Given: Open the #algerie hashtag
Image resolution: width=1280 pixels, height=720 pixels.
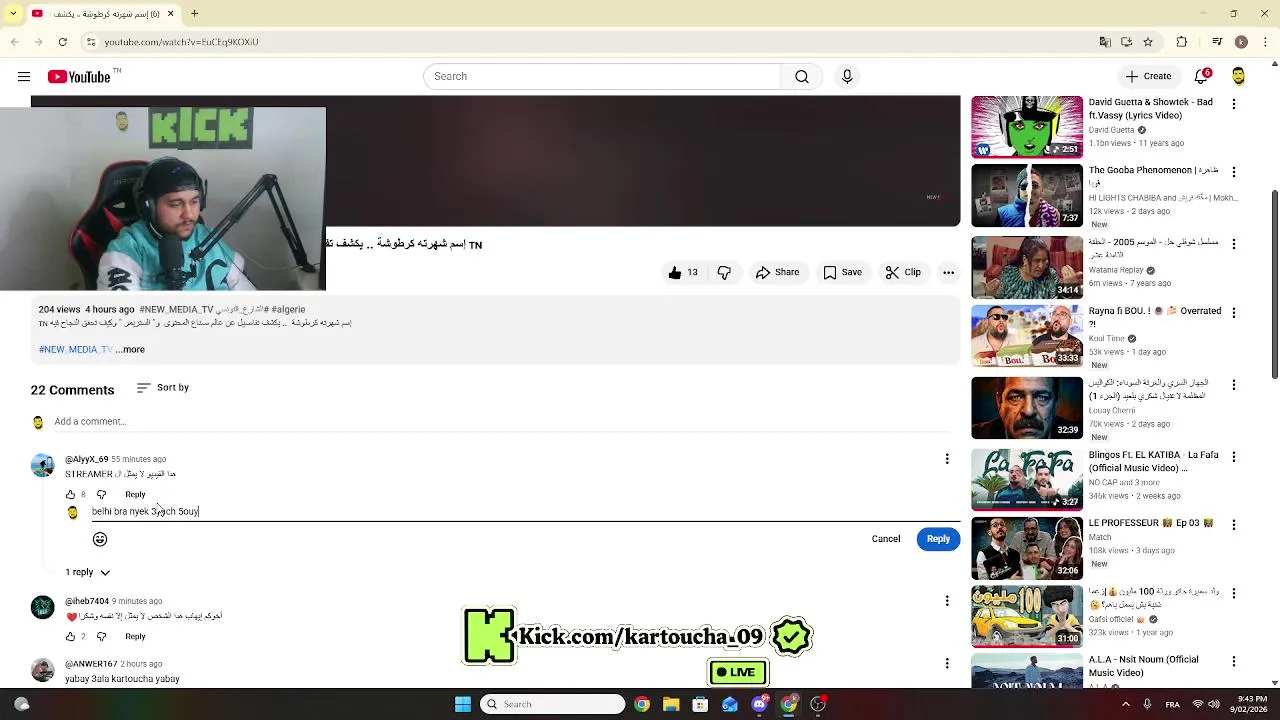Looking at the screenshot, I should coord(288,310).
